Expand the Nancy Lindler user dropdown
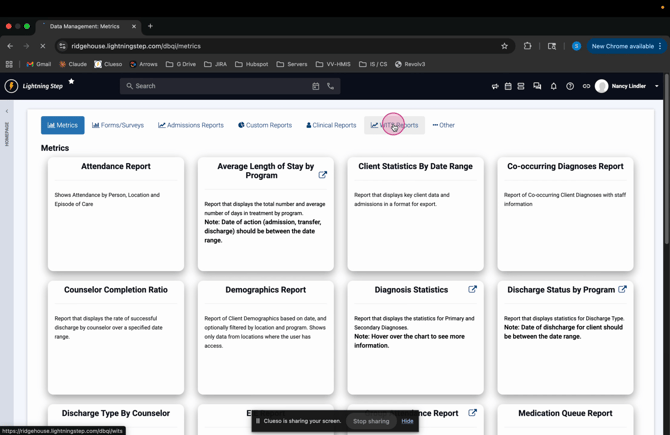The height and width of the screenshot is (435, 670). coord(657,86)
